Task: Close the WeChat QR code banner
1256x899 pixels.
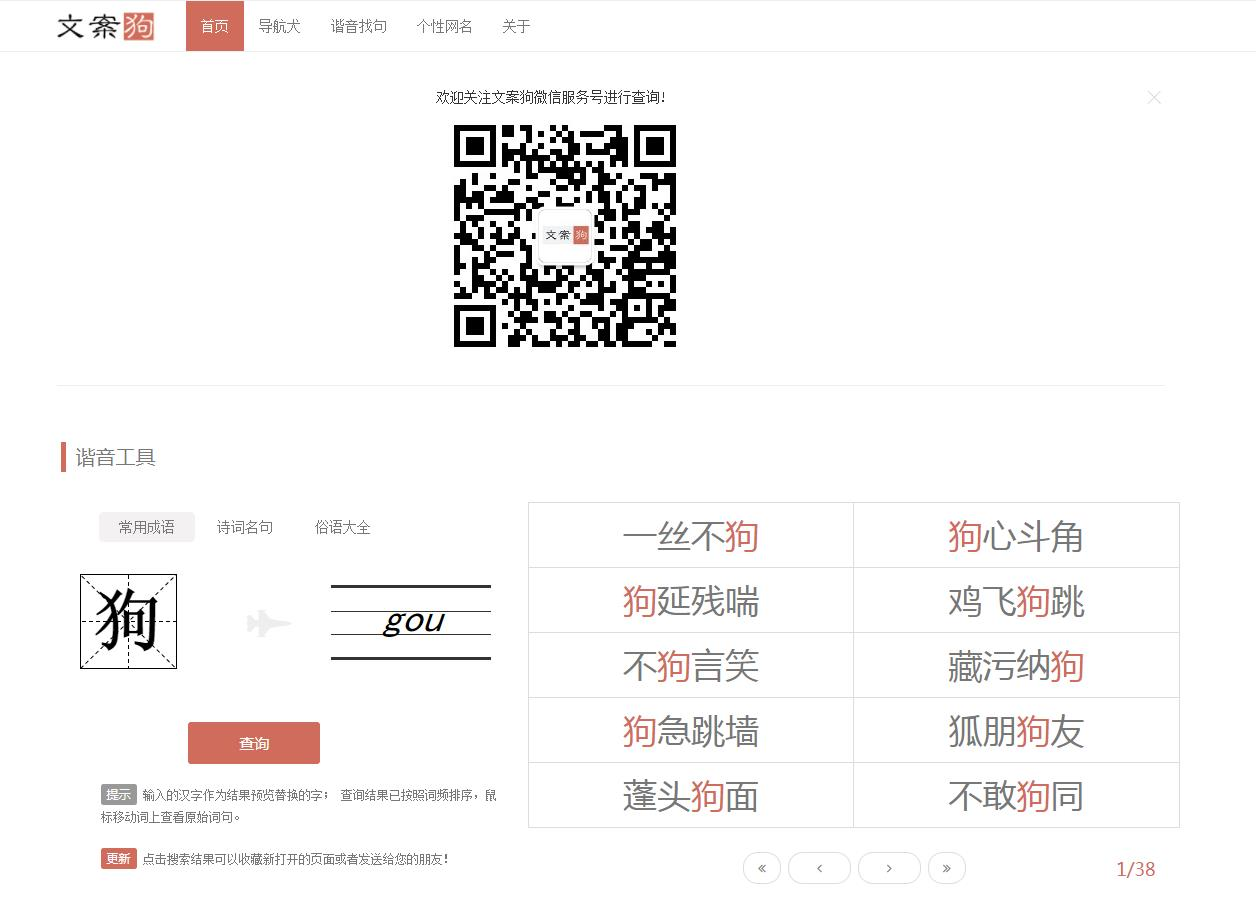Action: point(1154,97)
